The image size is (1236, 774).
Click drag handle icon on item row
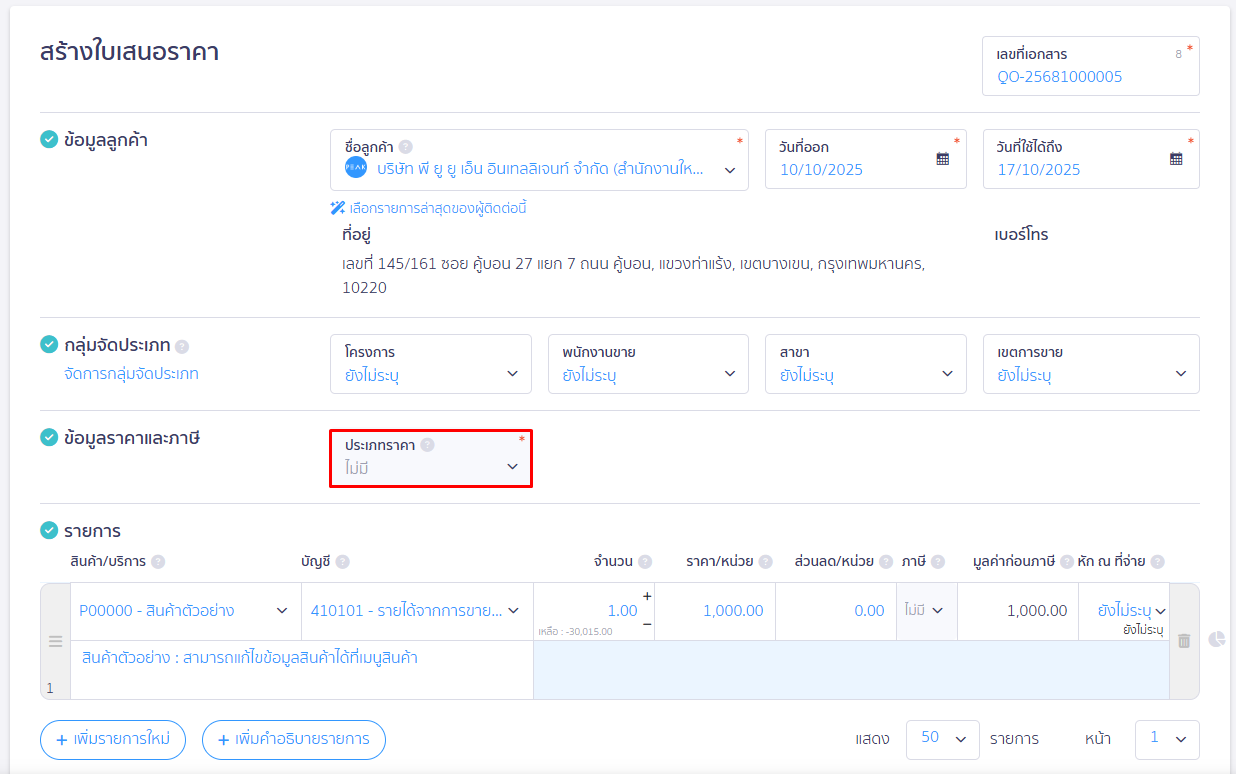[x=56, y=641]
